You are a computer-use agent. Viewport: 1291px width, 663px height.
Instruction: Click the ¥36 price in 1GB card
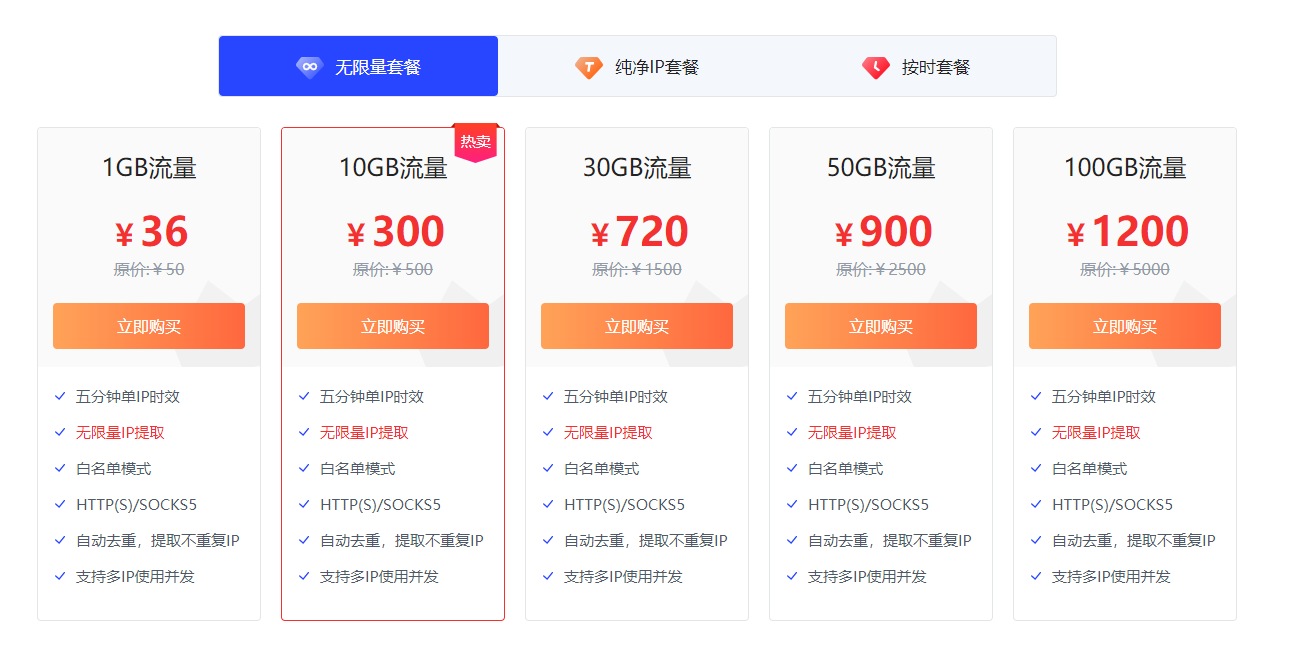[152, 232]
